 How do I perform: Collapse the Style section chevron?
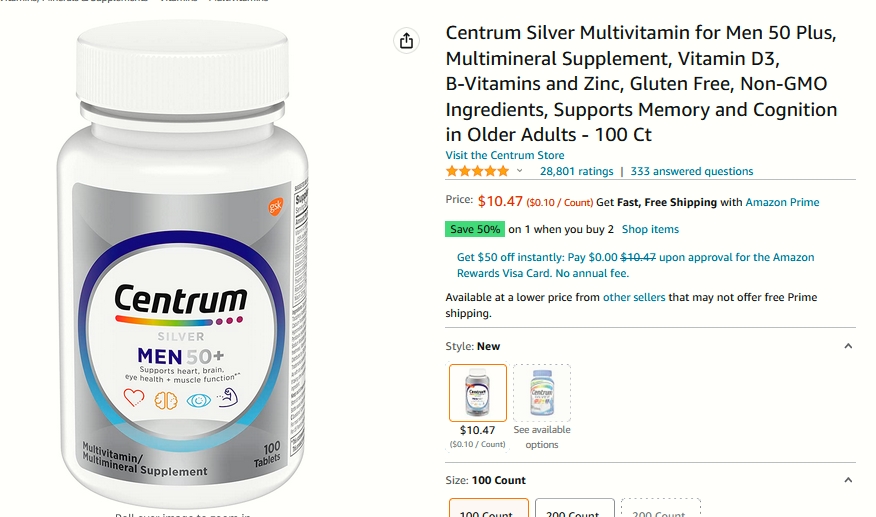tap(848, 346)
